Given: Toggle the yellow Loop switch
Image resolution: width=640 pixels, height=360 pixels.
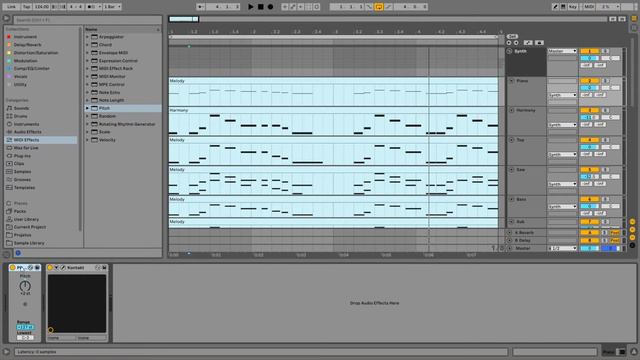Looking at the screenshot, I should pyautogui.click(x=379, y=7).
